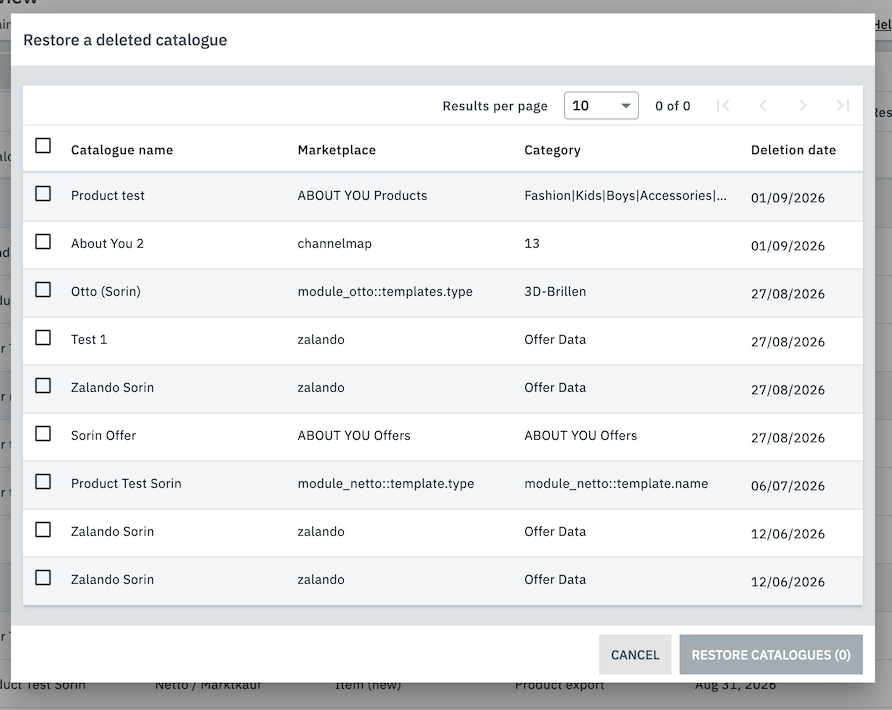This screenshot has width=892, height=710.
Task: Jump to the last results page
Action: point(843,105)
